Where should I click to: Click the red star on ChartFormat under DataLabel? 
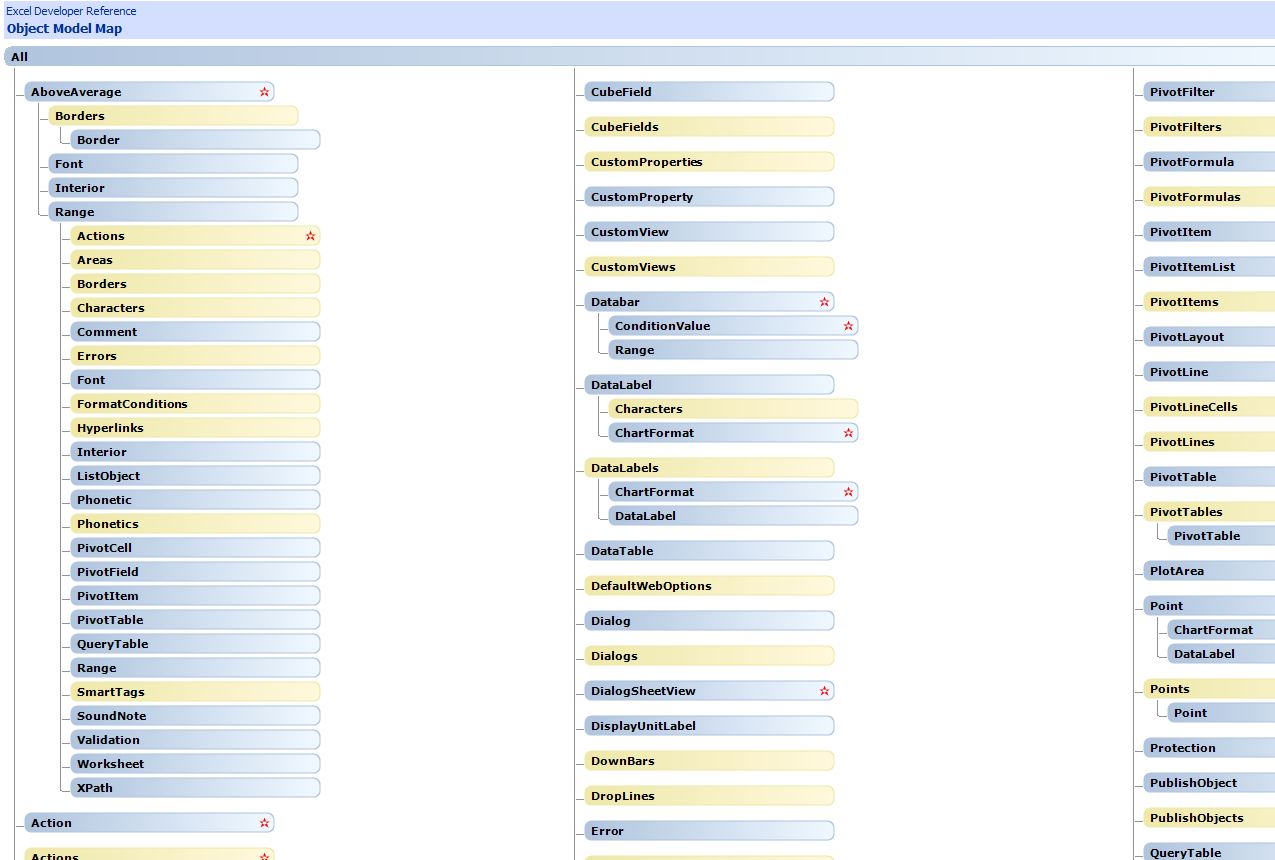848,433
